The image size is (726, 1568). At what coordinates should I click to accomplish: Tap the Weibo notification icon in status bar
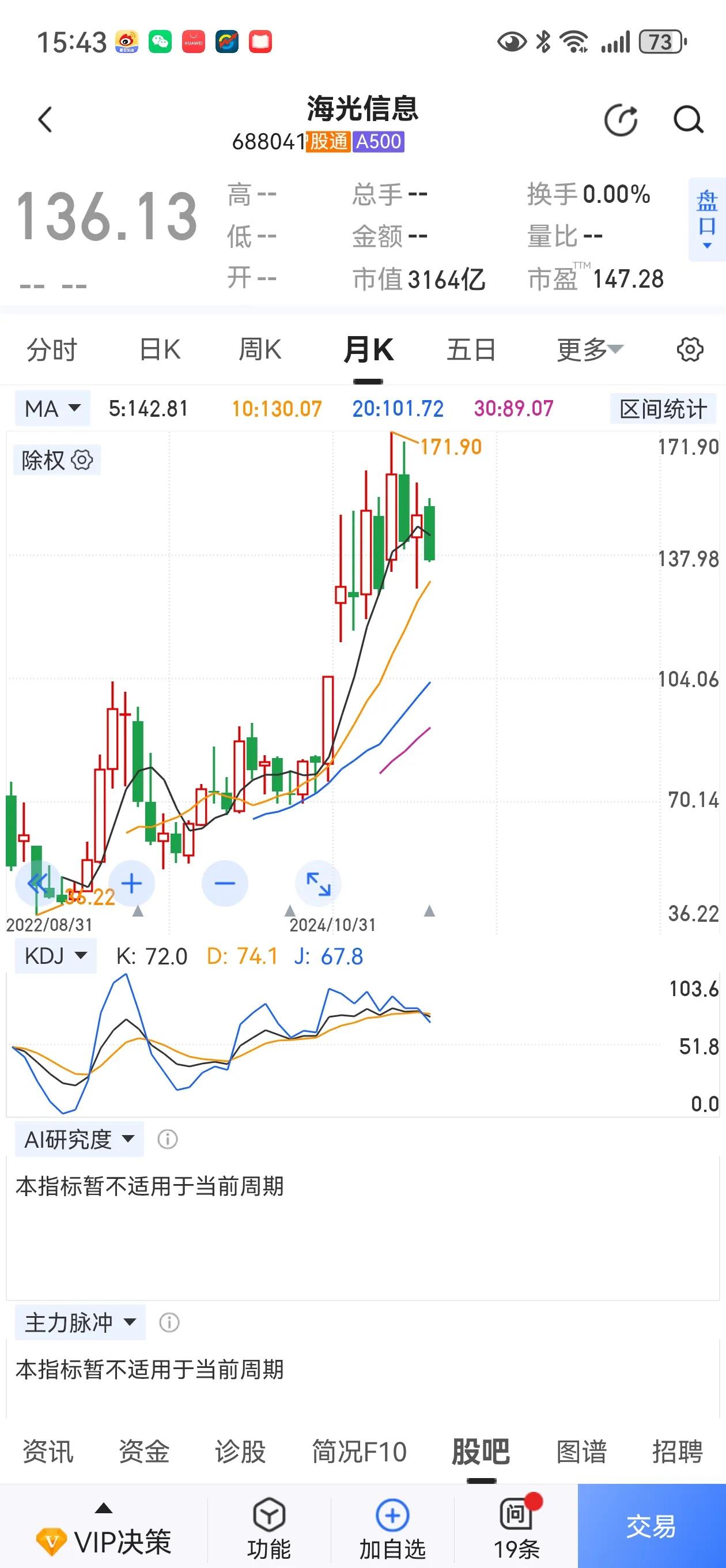[x=127, y=42]
